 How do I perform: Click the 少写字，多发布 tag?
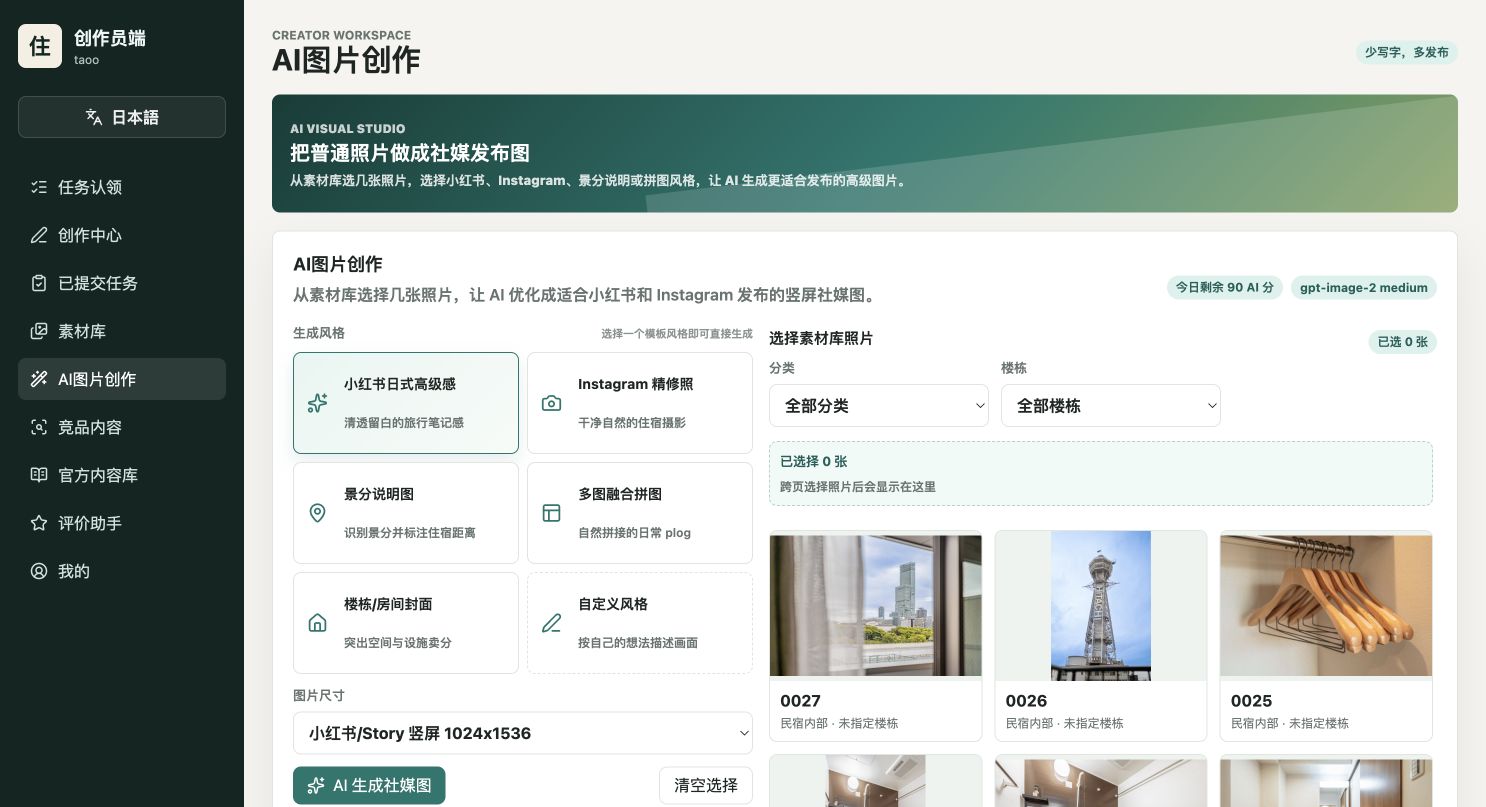[1407, 52]
